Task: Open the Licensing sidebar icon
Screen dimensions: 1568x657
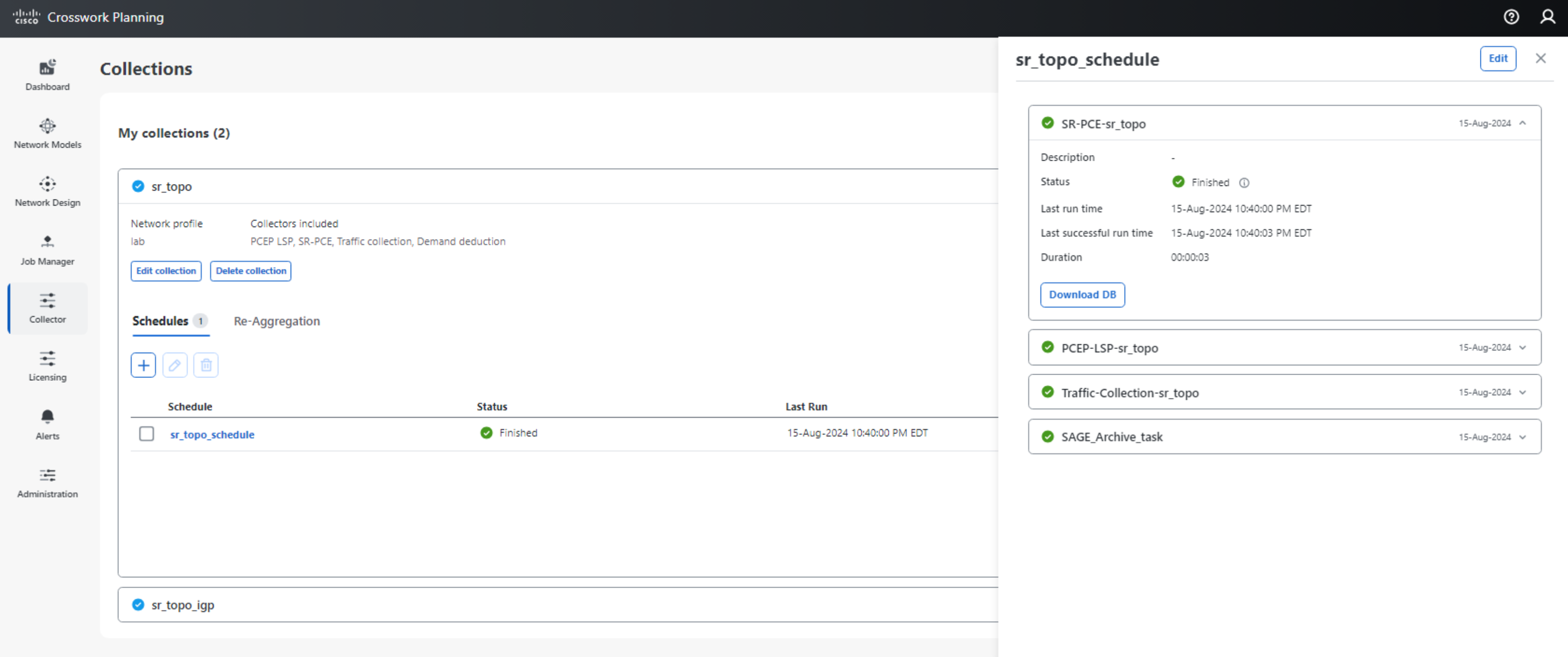Action: 48,365
